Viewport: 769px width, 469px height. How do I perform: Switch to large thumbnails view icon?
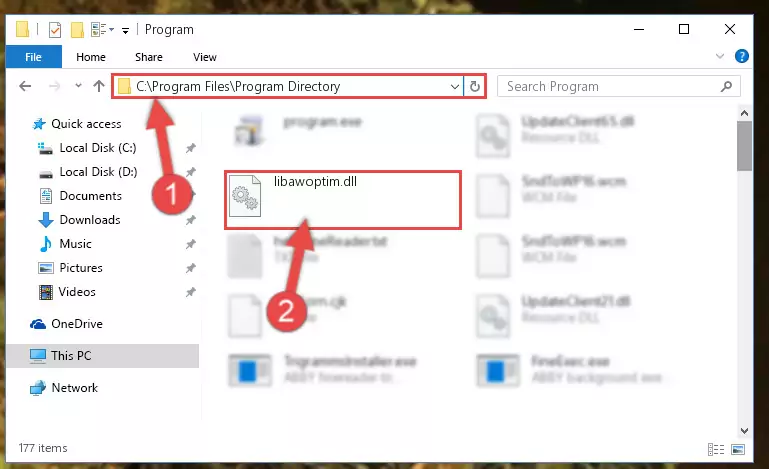pos(738,449)
